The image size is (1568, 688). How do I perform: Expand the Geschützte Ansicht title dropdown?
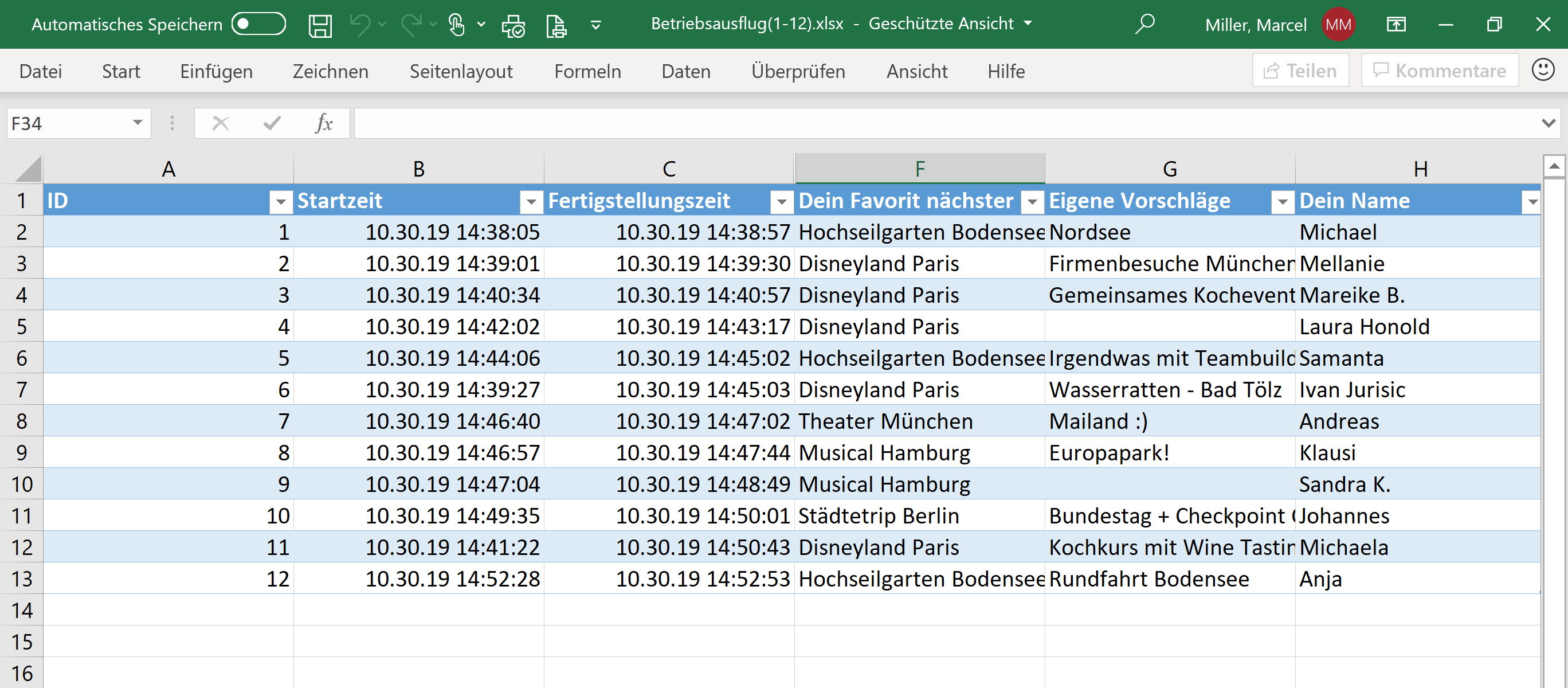coord(1028,24)
